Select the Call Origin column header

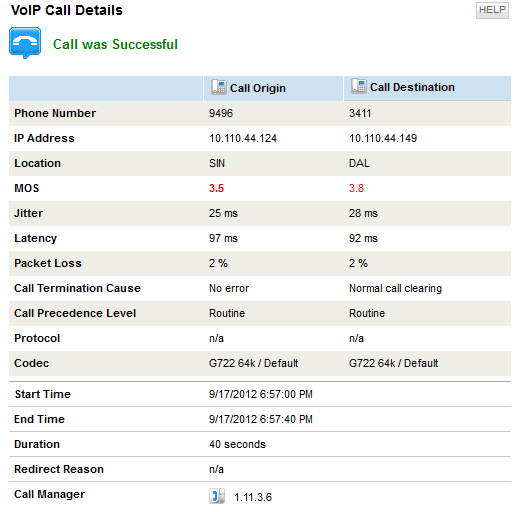(x=273, y=88)
